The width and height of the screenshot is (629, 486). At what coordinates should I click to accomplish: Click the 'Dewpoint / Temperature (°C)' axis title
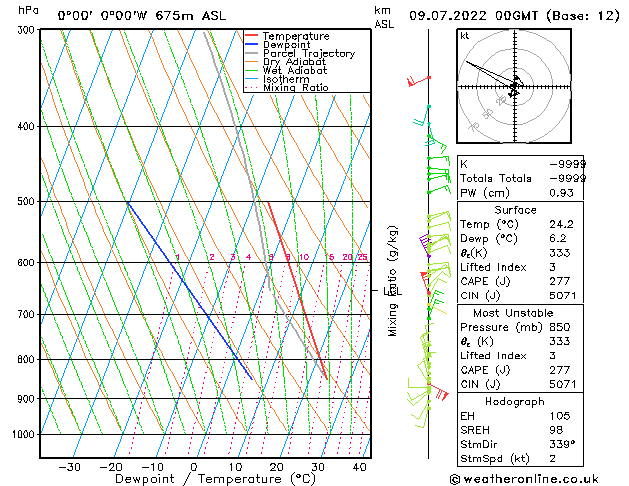pos(215,479)
